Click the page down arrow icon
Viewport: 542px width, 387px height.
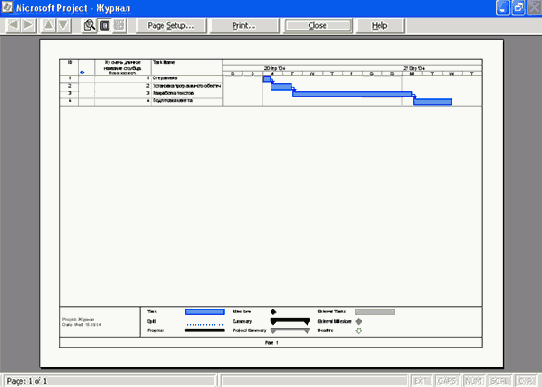point(64,26)
